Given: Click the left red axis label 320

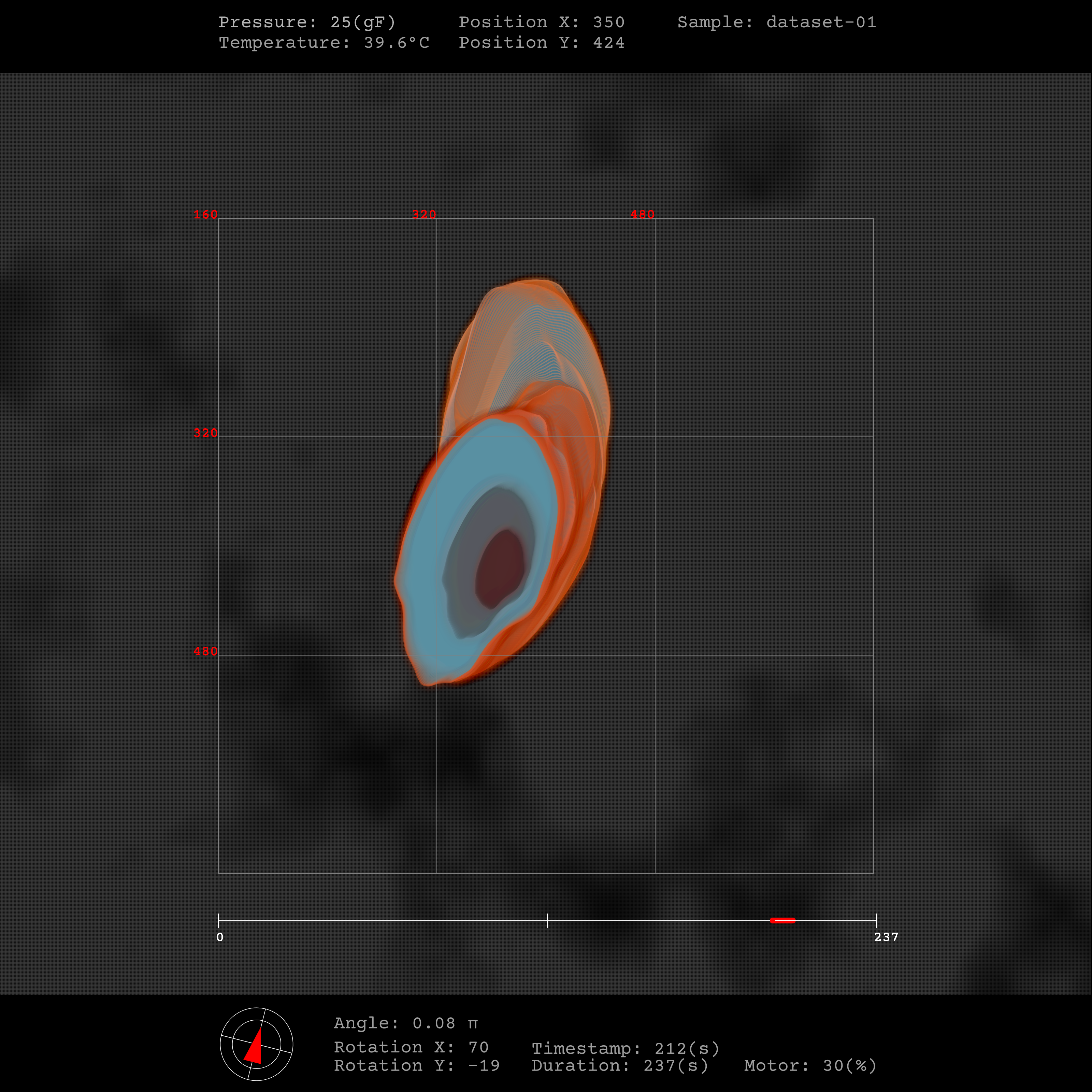Looking at the screenshot, I should pyautogui.click(x=205, y=433).
